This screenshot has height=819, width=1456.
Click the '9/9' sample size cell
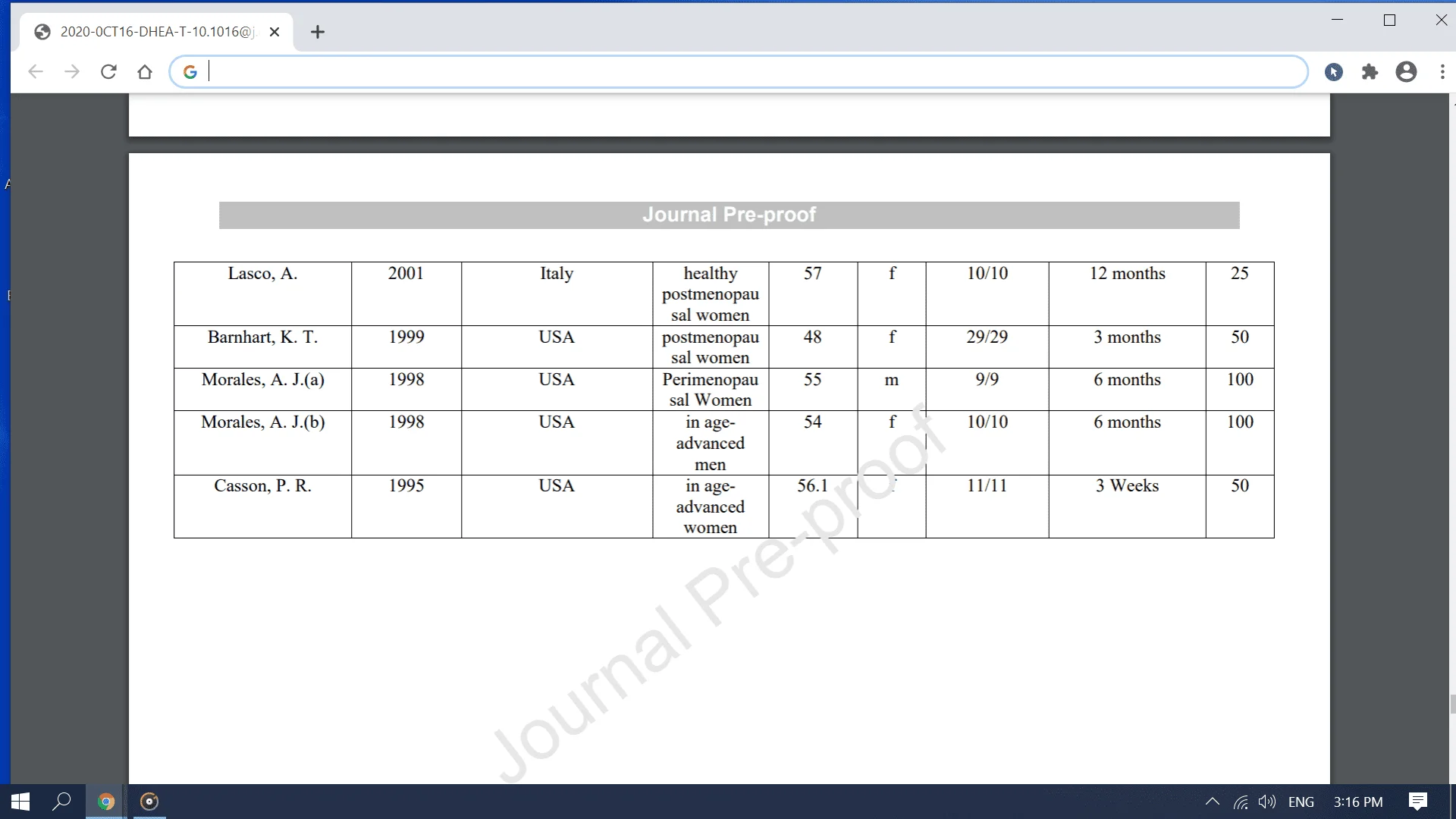coord(987,390)
